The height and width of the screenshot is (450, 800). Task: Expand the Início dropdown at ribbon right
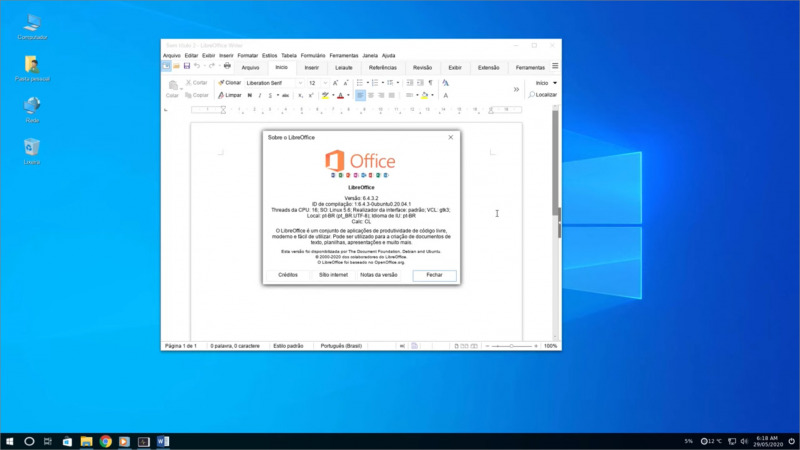tap(554, 83)
